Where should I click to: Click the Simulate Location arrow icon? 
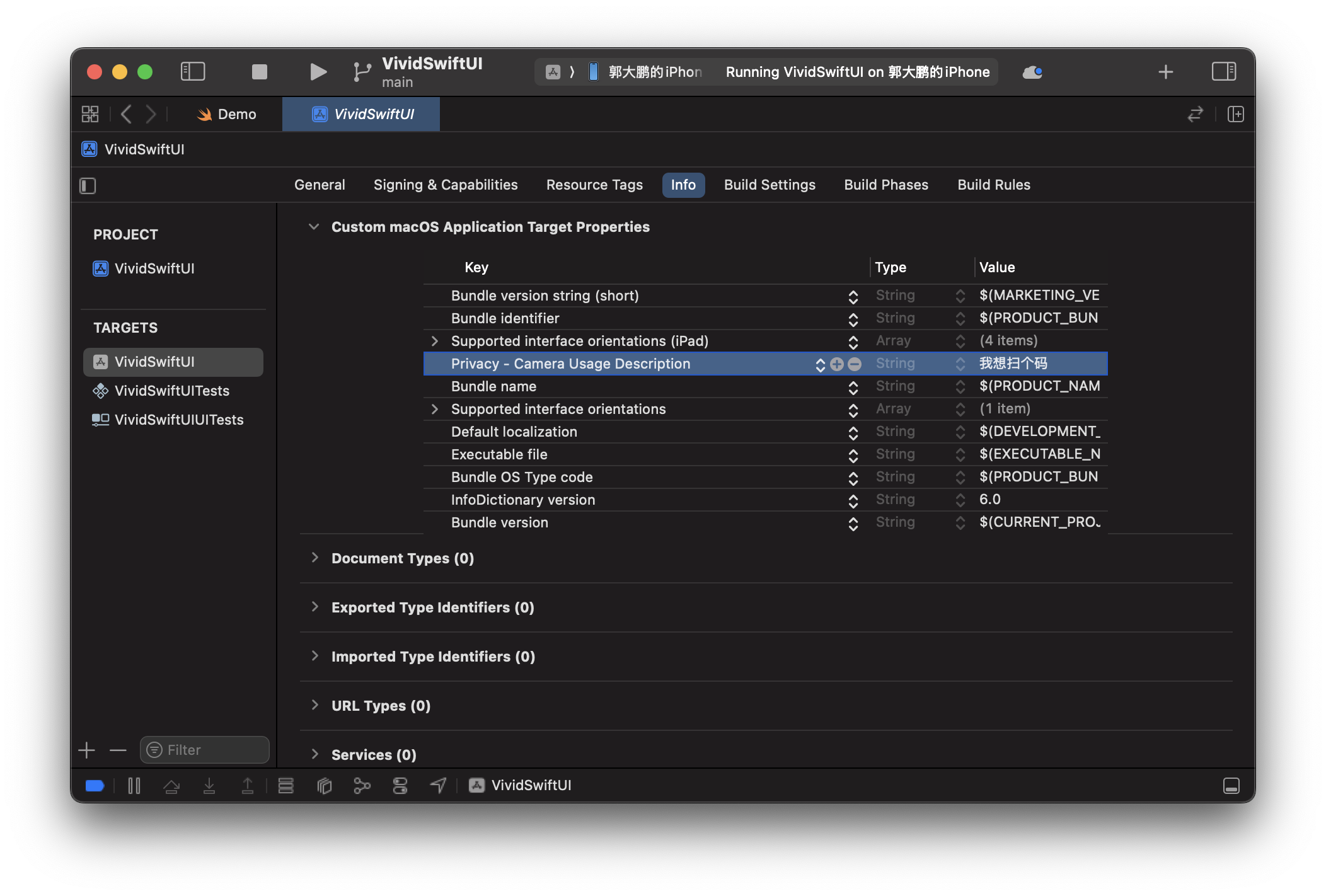pyautogui.click(x=438, y=786)
